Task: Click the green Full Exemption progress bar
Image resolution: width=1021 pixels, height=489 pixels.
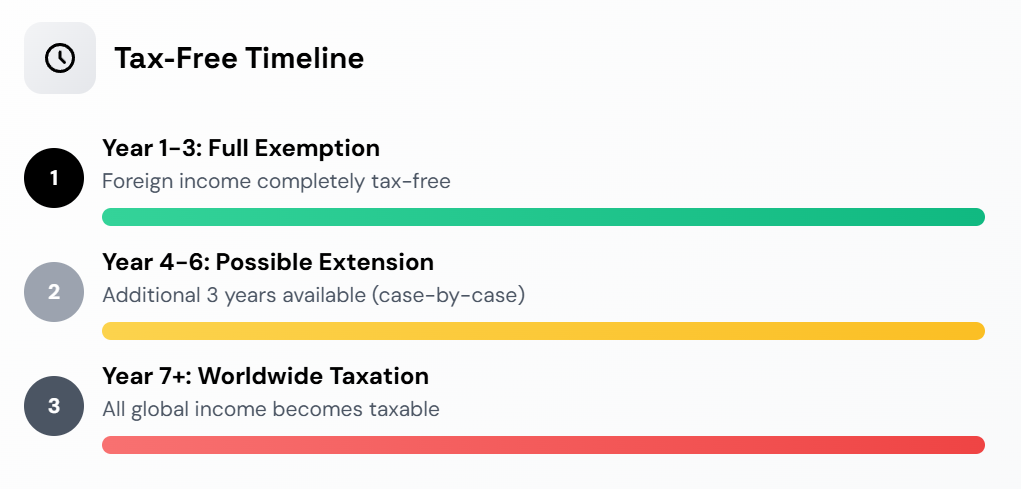Action: [543, 217]
